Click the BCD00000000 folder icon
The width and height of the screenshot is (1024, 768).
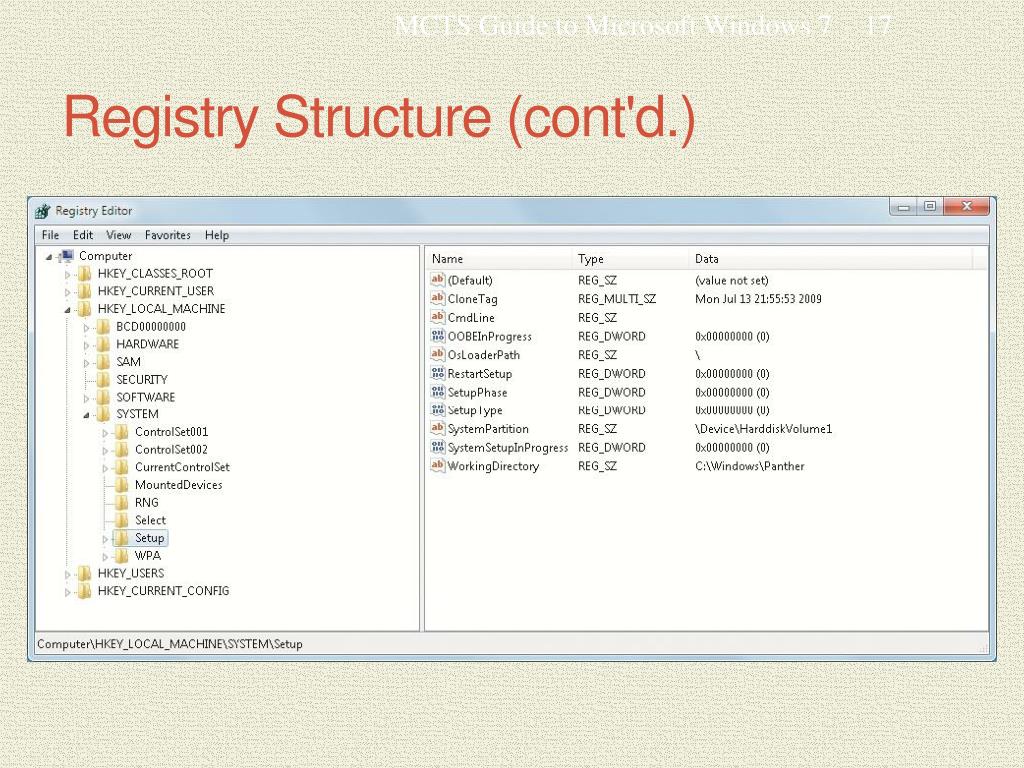pos(103,327)
